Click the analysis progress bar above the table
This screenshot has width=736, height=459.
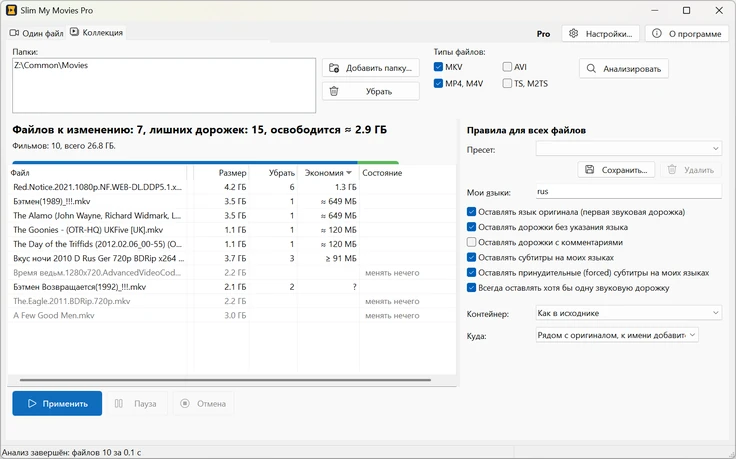206,162
